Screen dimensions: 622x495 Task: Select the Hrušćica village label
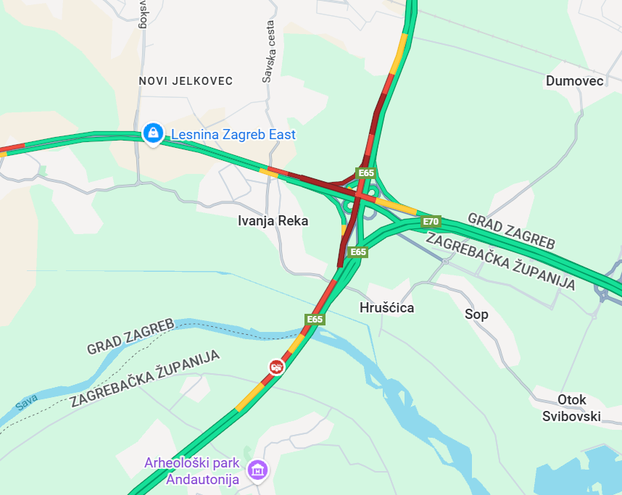tap(387, 308)
